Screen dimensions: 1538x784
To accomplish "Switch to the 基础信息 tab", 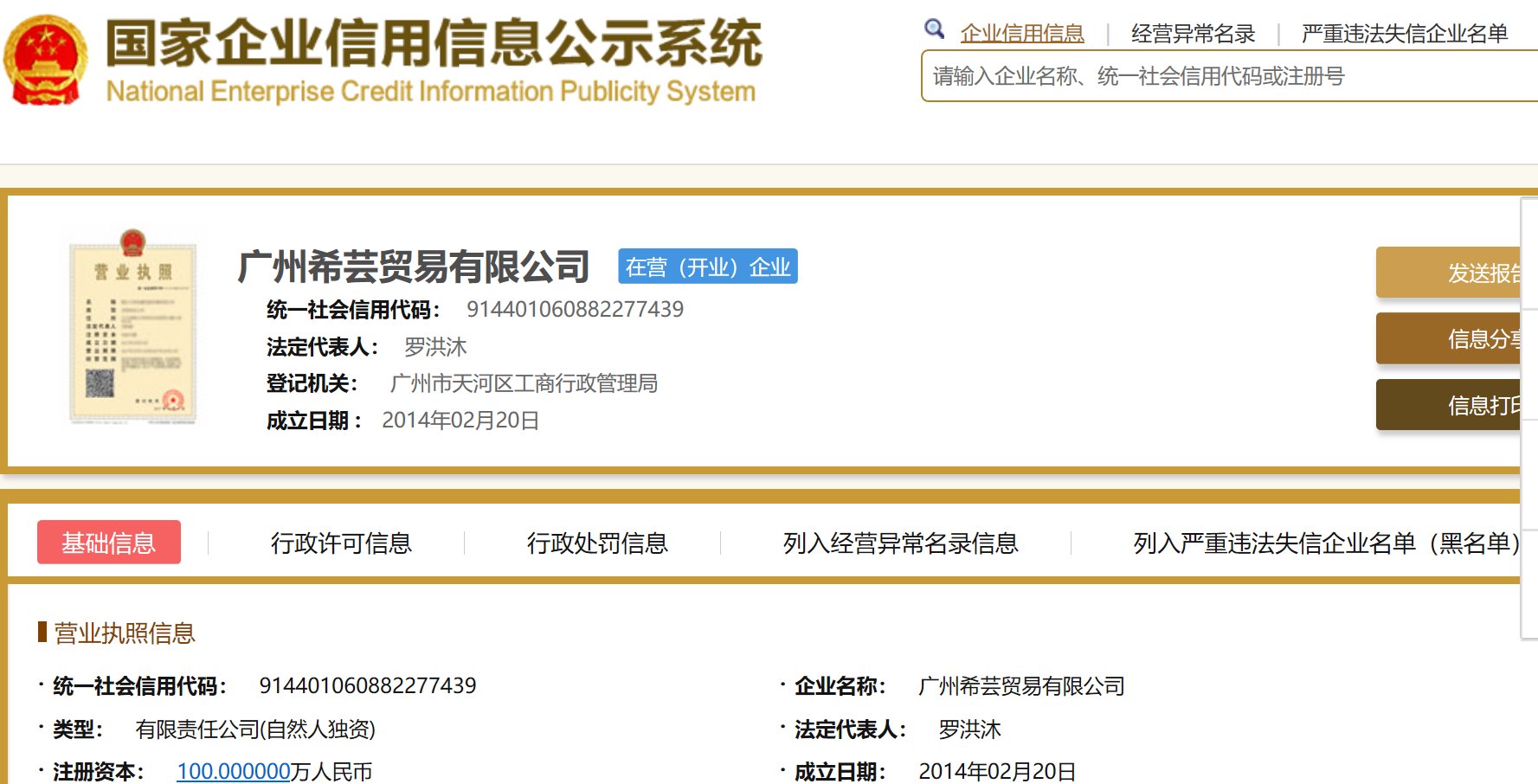I will pyautogui.click(x=109, y=543).
